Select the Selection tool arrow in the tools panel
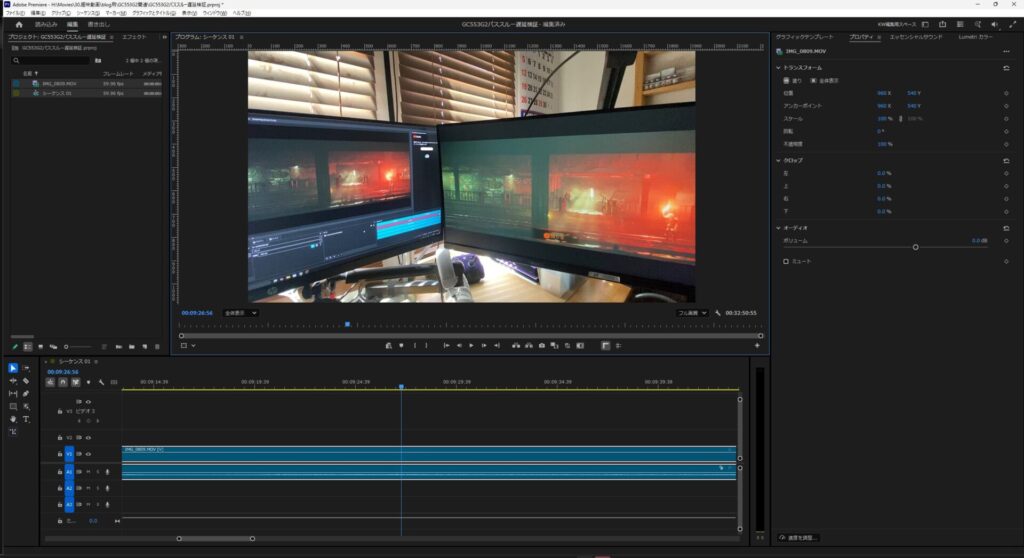The height and width of the screenshot is (558, 1024). (x=13, y=368)
